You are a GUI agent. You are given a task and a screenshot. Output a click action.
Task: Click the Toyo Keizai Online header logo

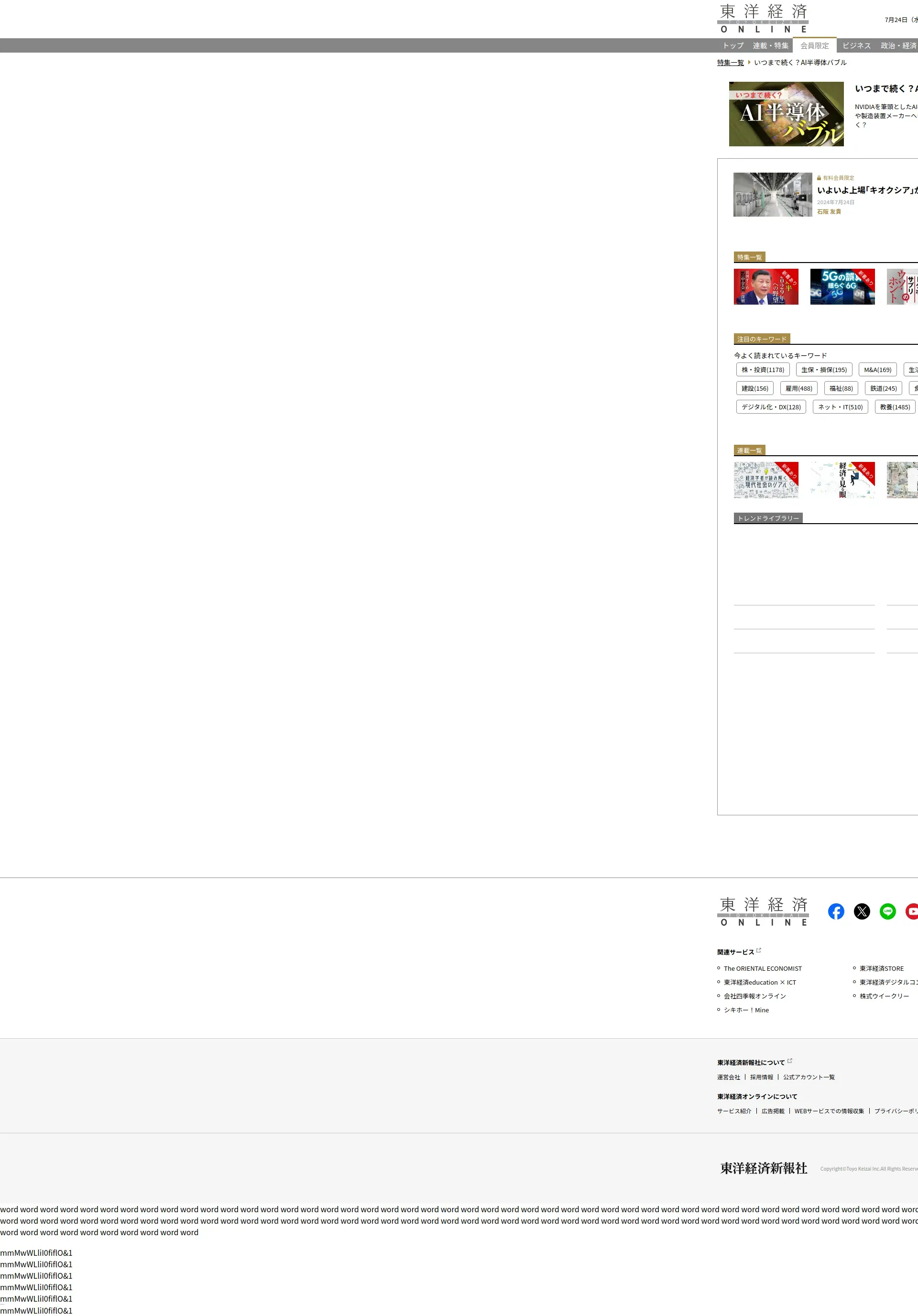[763, 19]
